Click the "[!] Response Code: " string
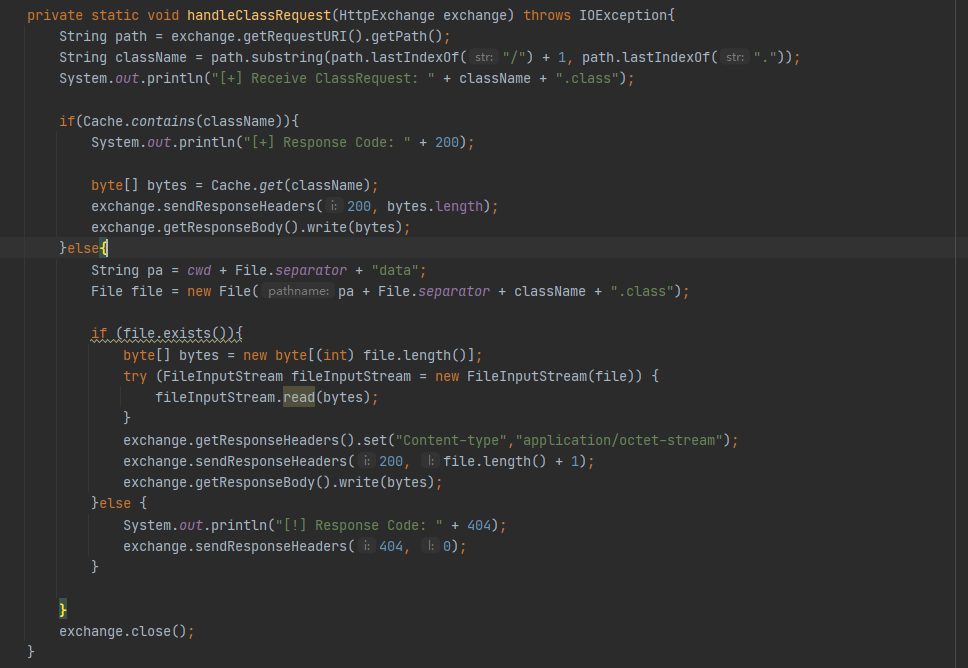Screen dimensions: 968x668 coord(359,525)
